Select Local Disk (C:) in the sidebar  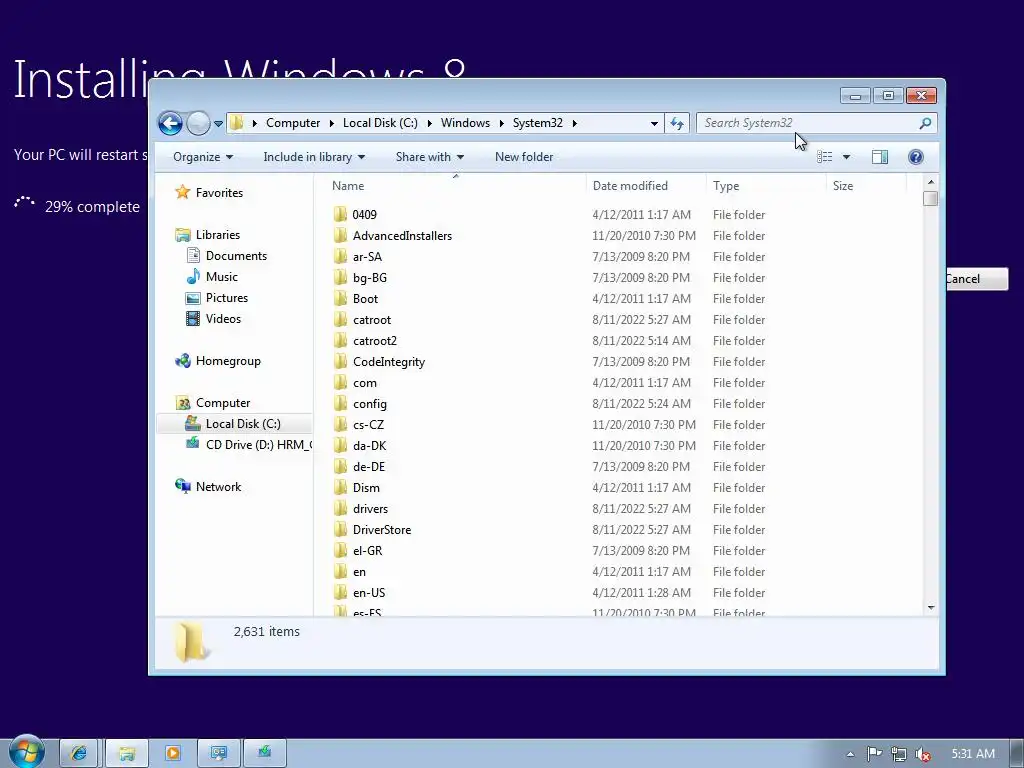click(234, 423)
